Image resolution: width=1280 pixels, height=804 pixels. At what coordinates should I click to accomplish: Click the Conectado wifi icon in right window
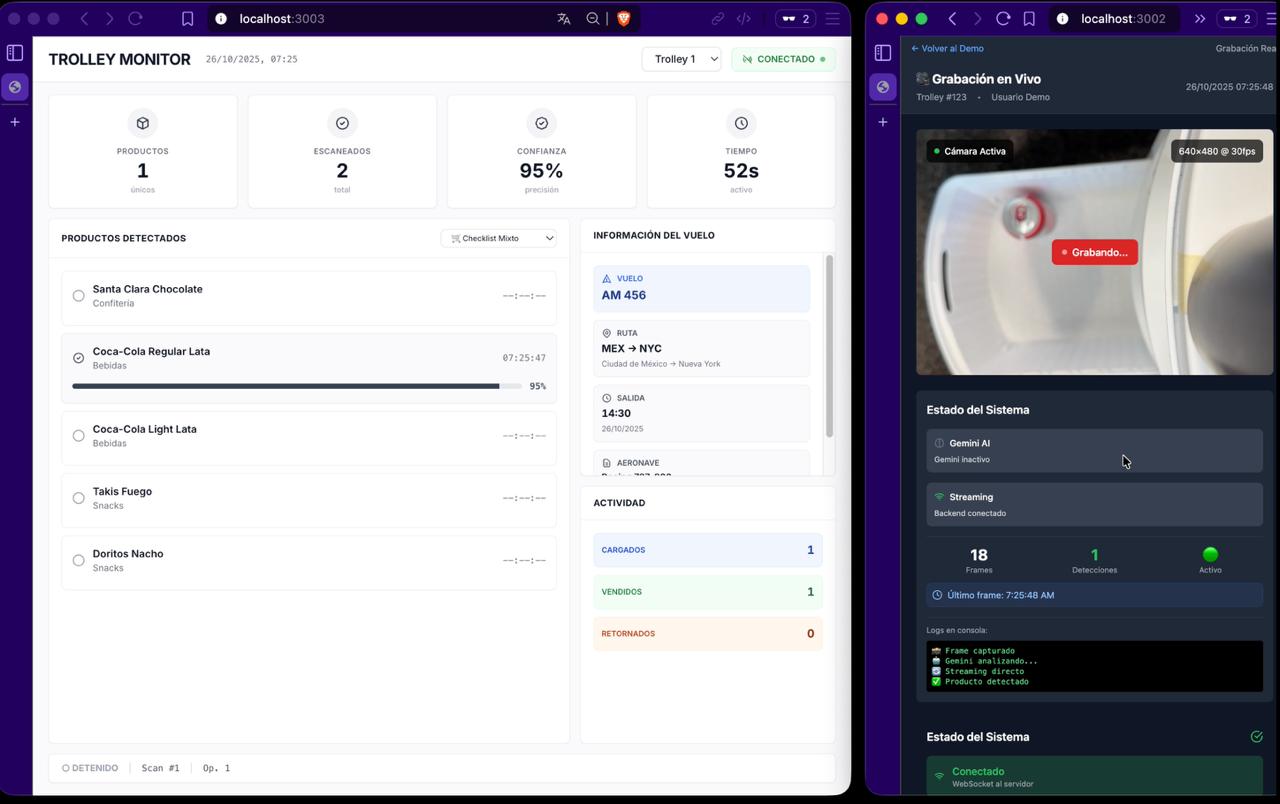tap(939, 776)
